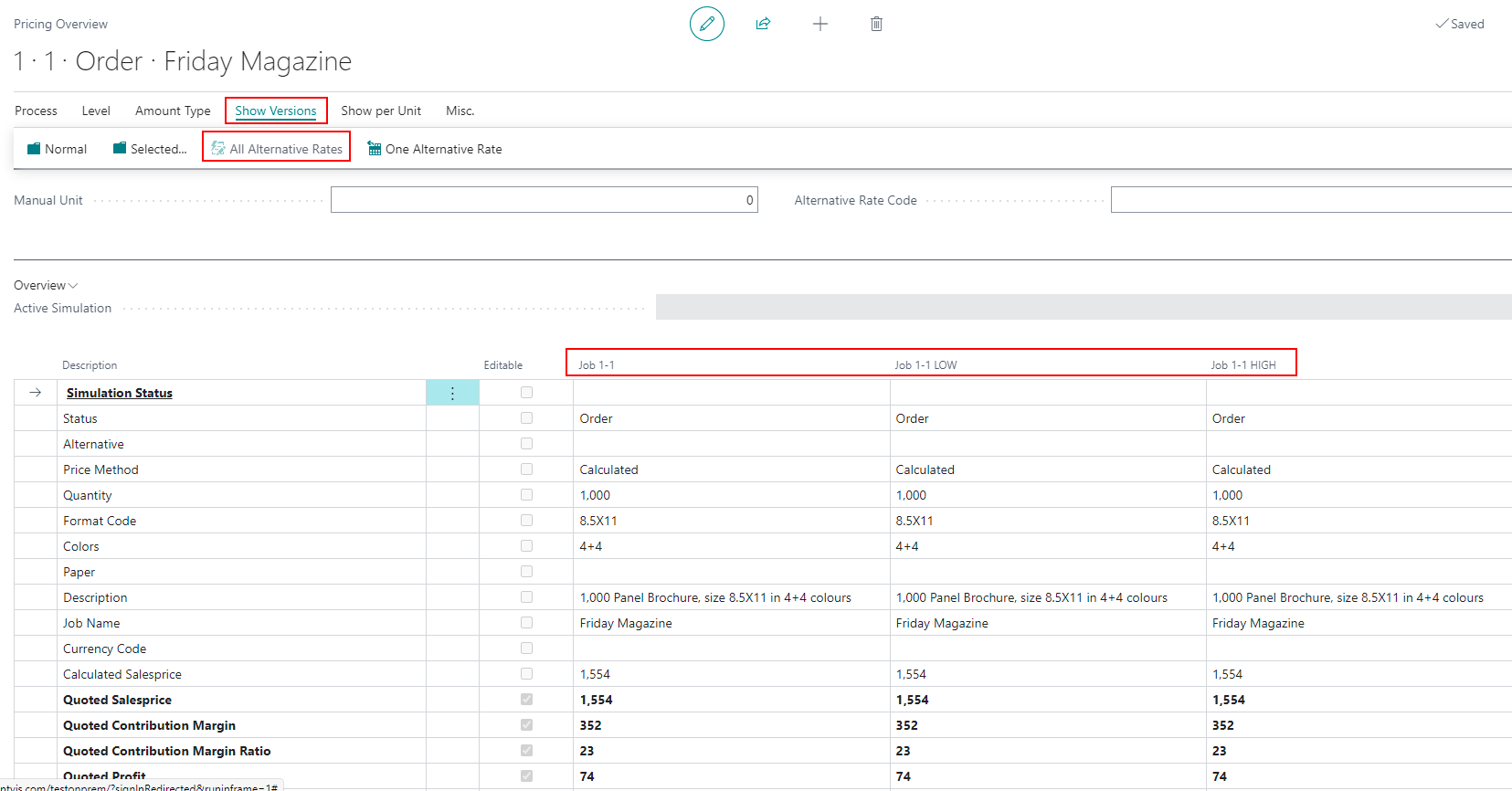
Task: Open the Level menu
Action: tap(96, 111)
